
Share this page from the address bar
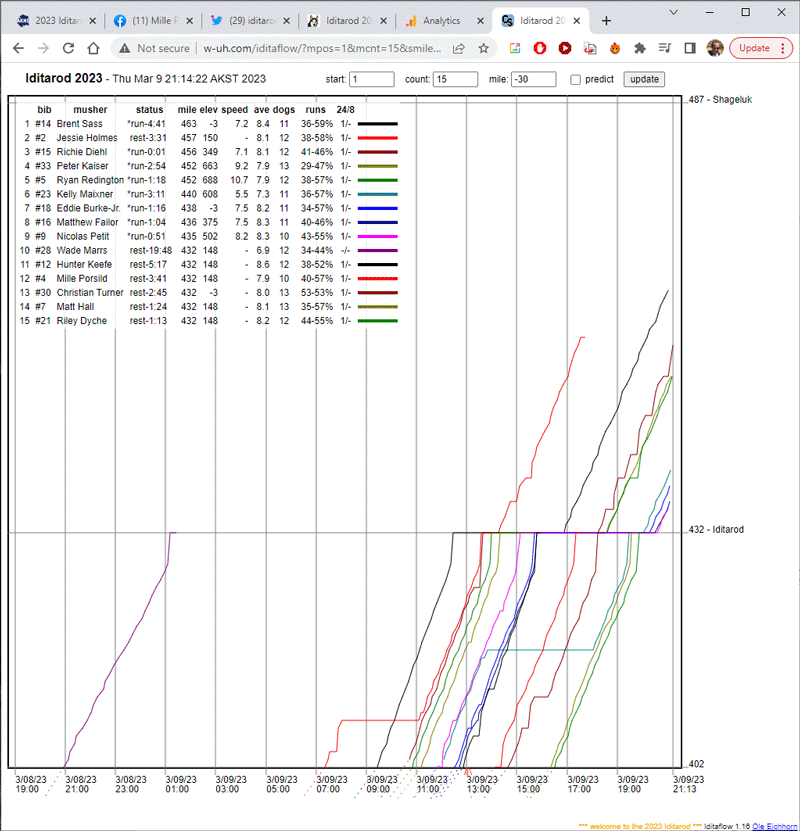459,48
